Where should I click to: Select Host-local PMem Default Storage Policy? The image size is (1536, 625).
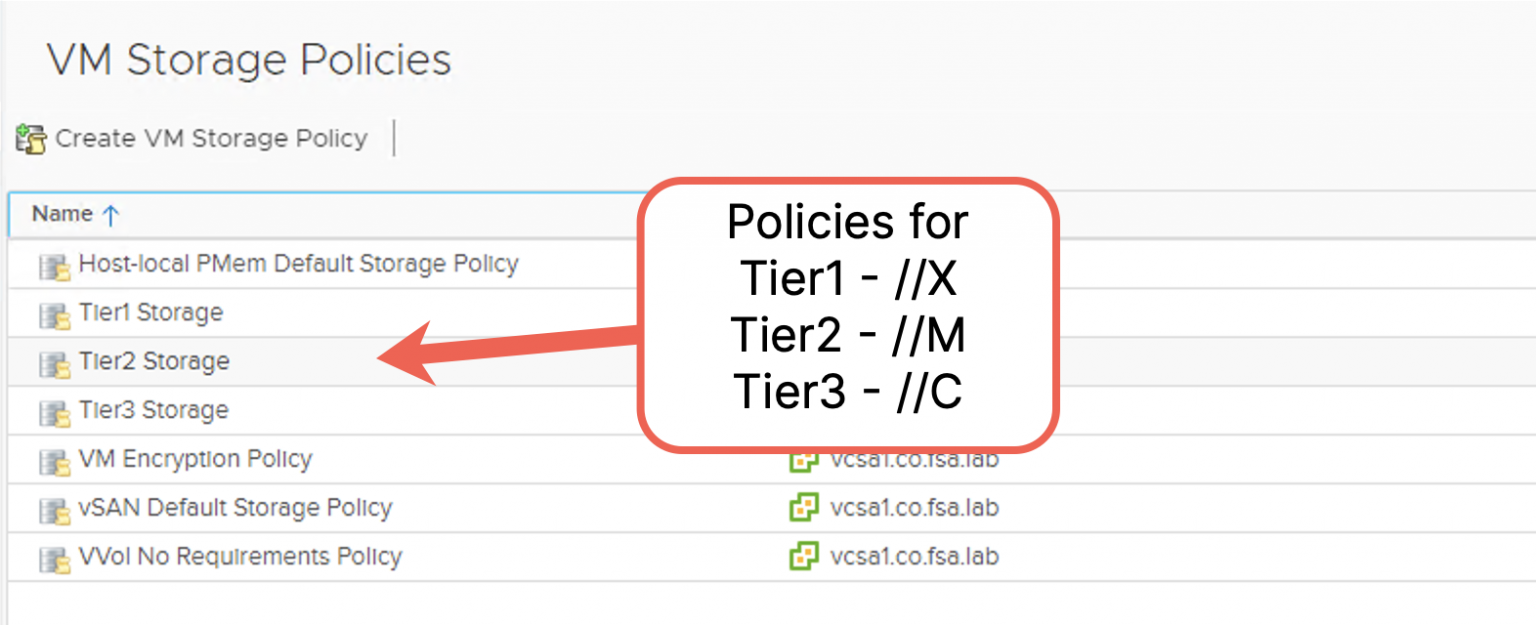click(x=298, y=264)
